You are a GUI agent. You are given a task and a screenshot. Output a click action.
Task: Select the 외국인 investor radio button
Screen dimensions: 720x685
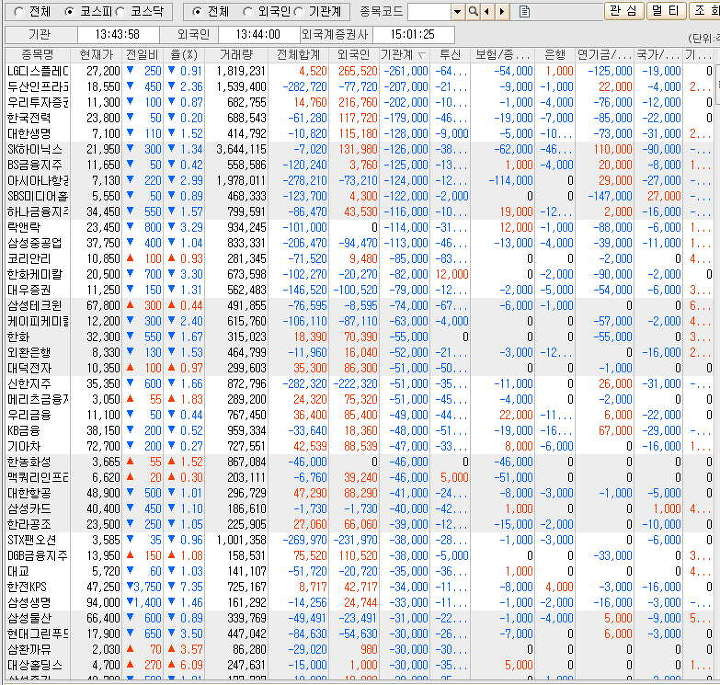247,12
